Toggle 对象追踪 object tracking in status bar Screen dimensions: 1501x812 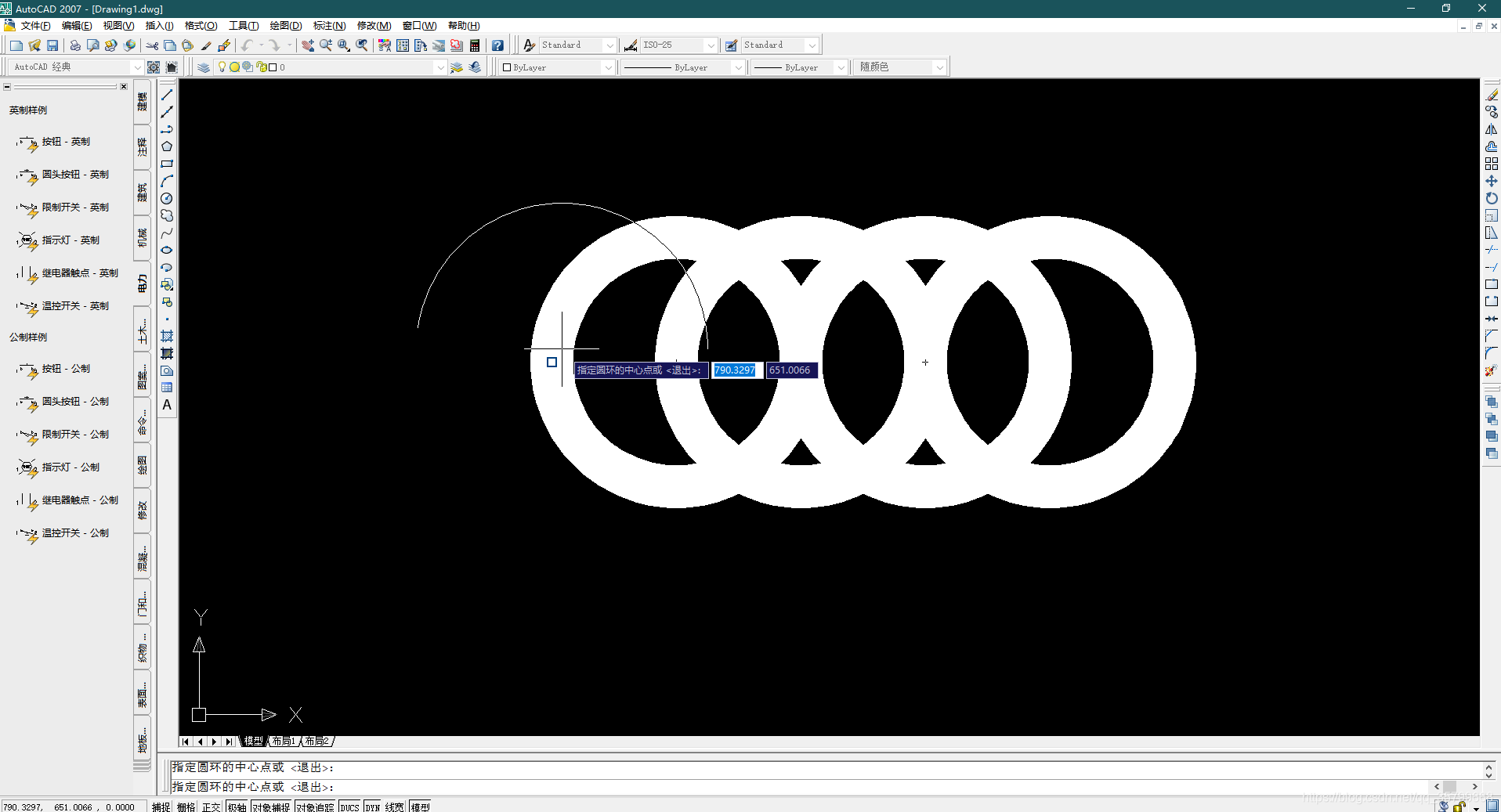click(316, 807)
